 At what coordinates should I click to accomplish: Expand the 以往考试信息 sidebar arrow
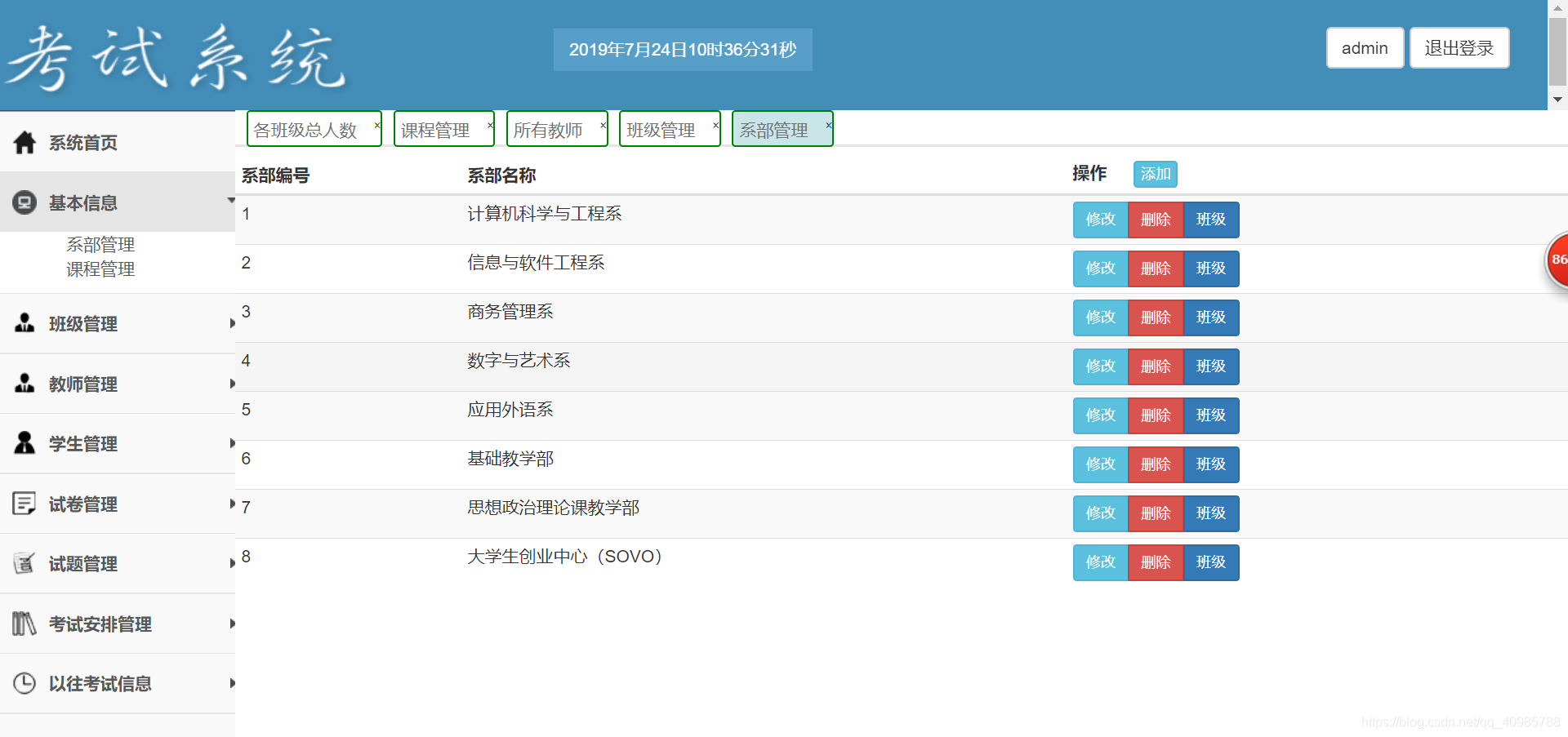(x=232, y=683)
